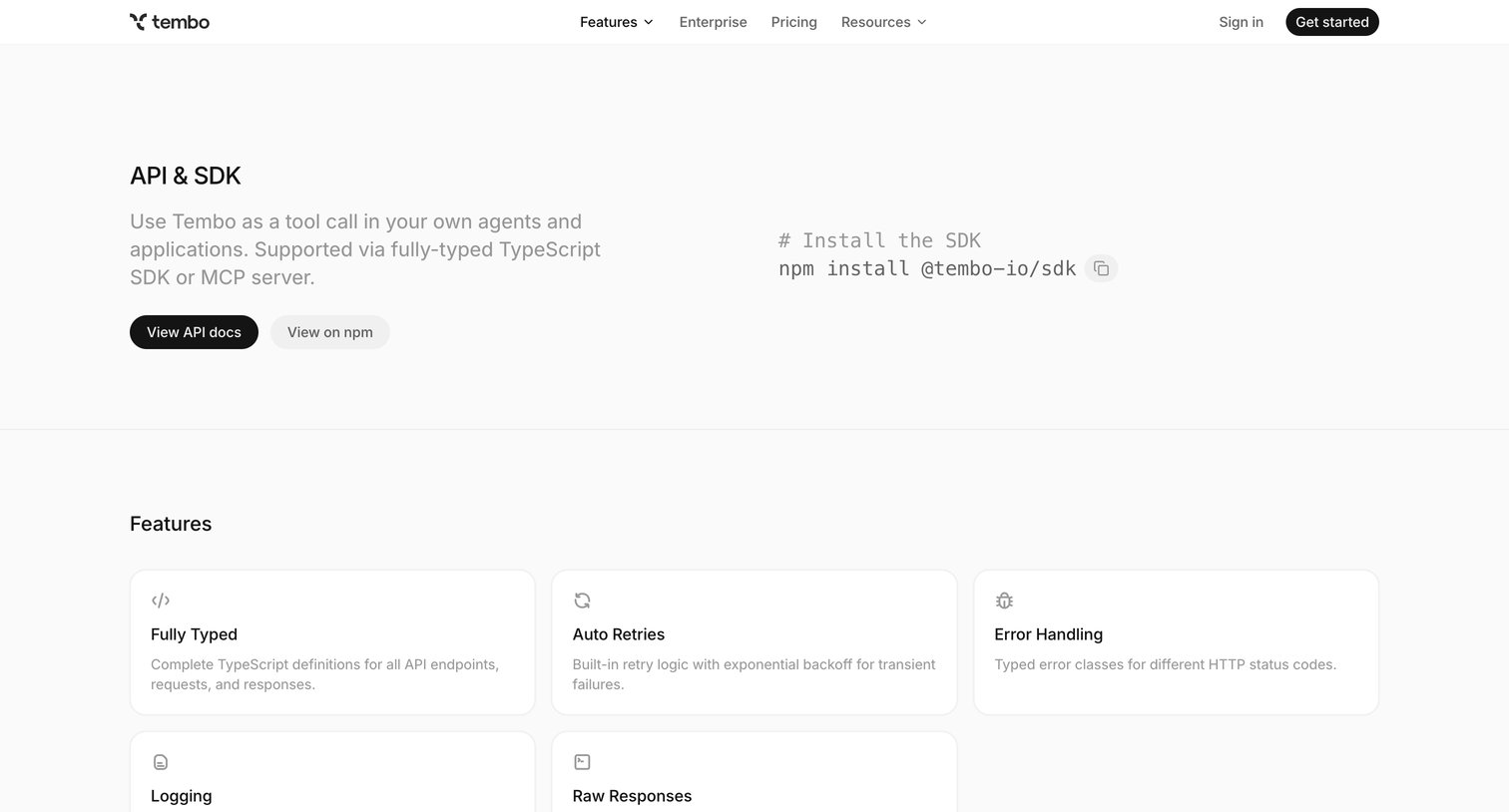Click the 'Logging' card title
This screenshot has height=812, width=1509.
181,796
